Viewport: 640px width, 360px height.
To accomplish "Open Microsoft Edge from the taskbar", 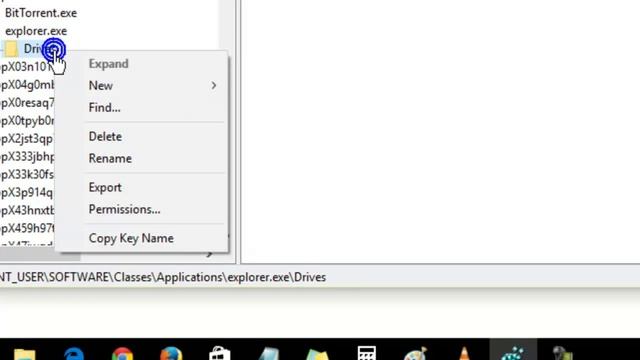I will pos(74,353).
